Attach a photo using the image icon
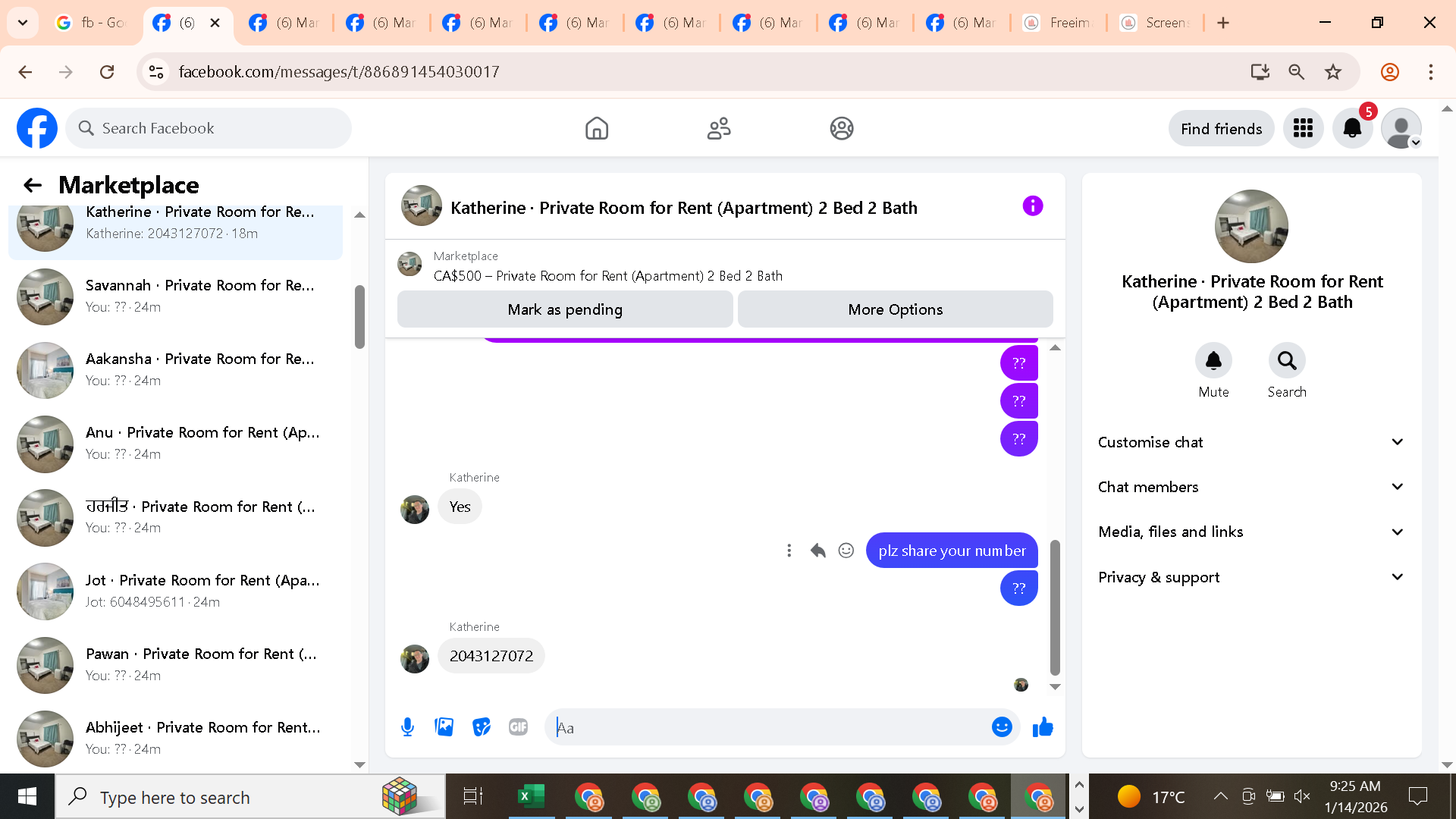 444,727
